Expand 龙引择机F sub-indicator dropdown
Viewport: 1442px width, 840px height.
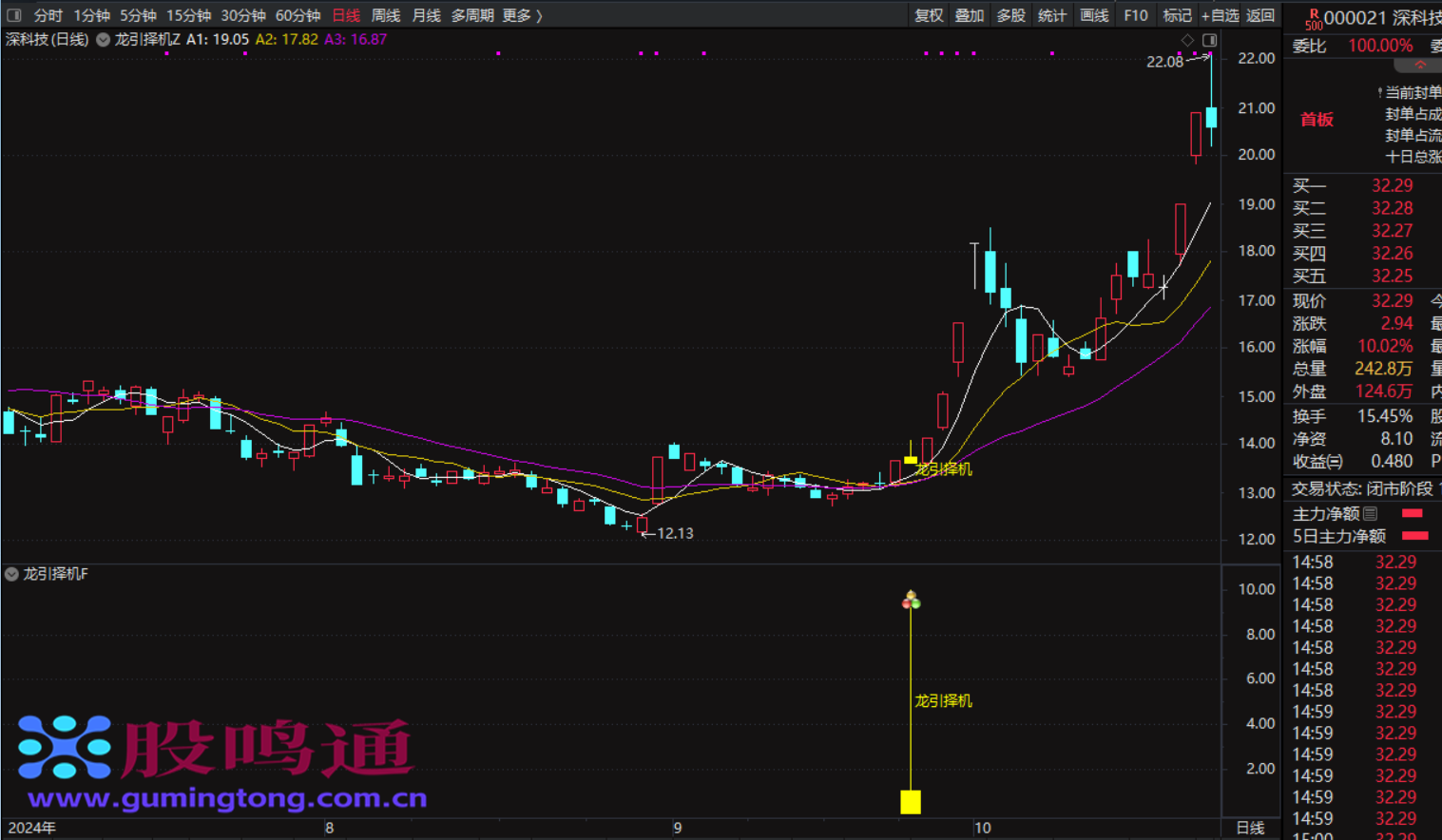[x=11, y=574]
